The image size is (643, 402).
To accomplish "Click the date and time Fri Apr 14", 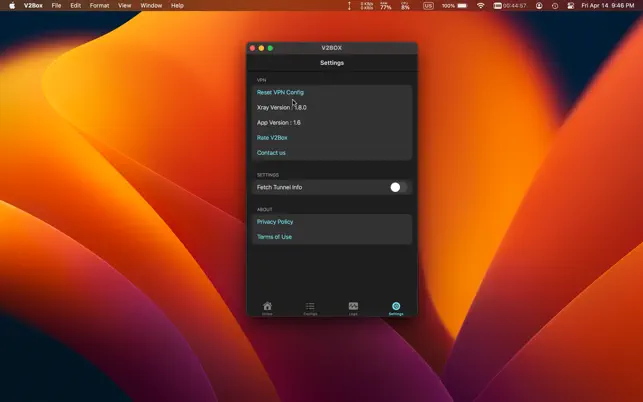I will (x=608, y=6).
